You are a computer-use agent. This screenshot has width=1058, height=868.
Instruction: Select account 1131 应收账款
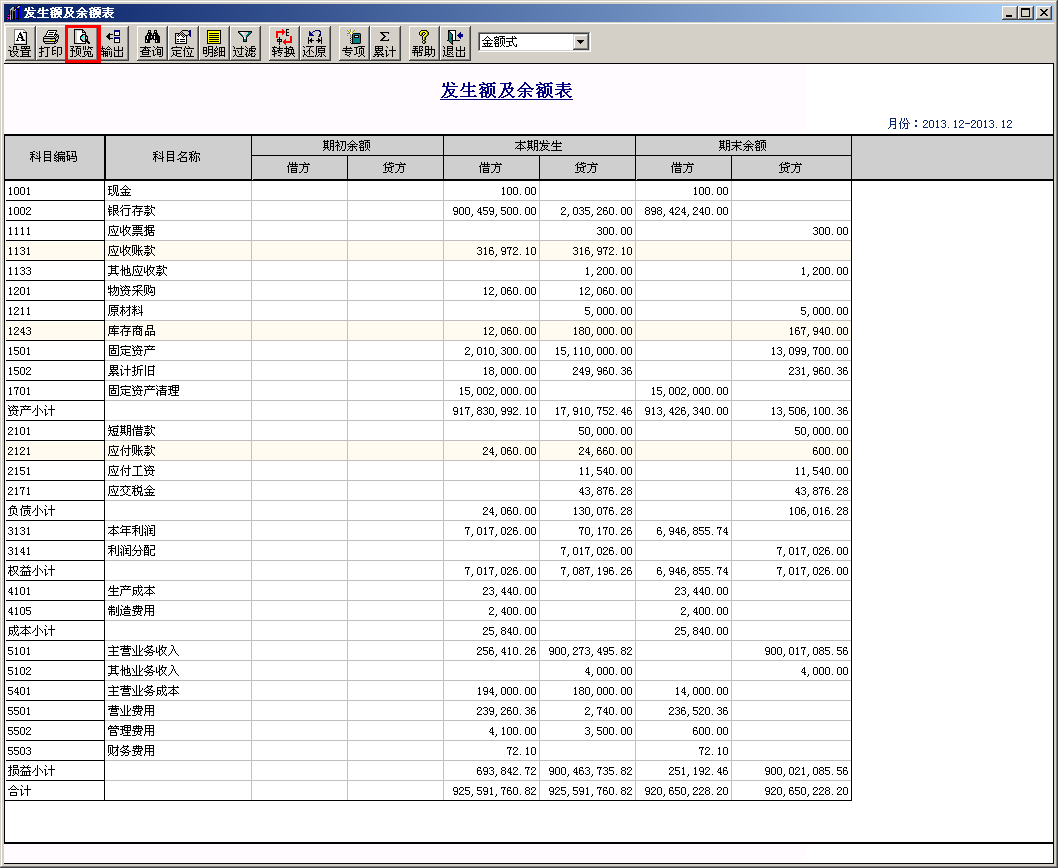[x=428, y=251]
